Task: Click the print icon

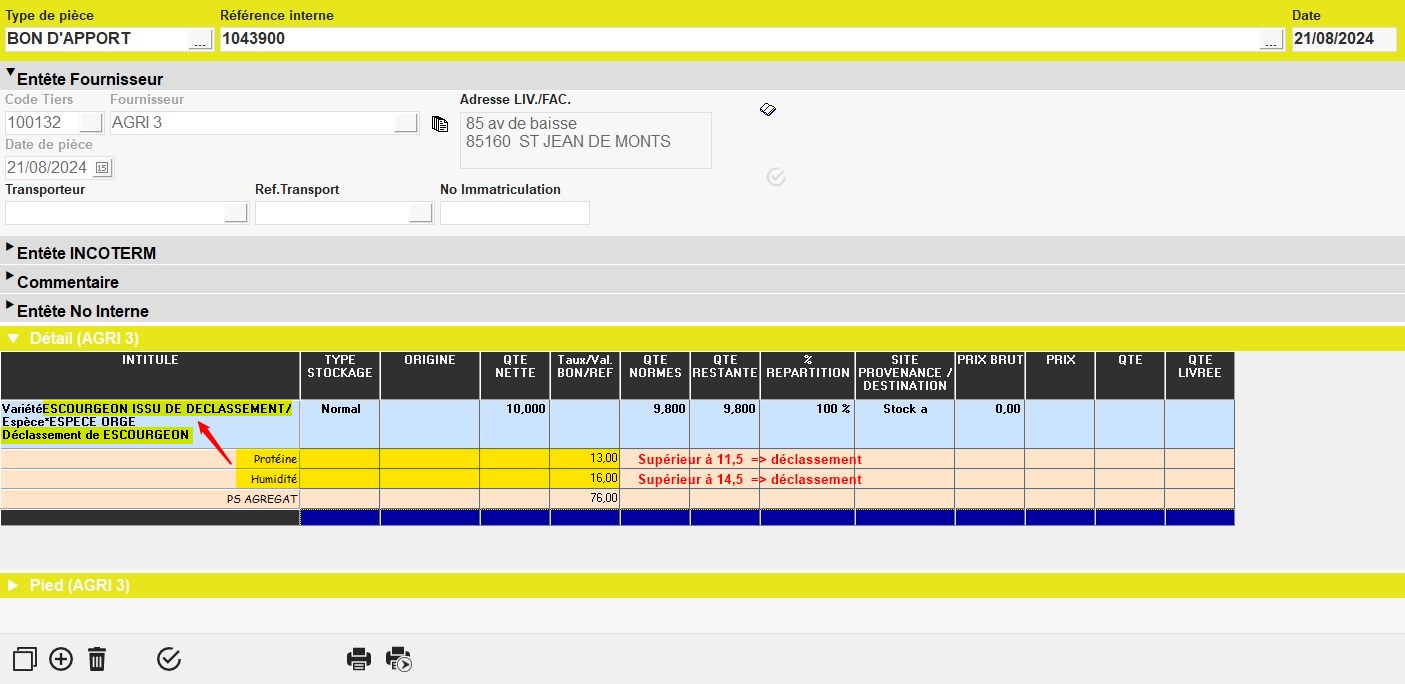Action: click(x=359, y=659)
